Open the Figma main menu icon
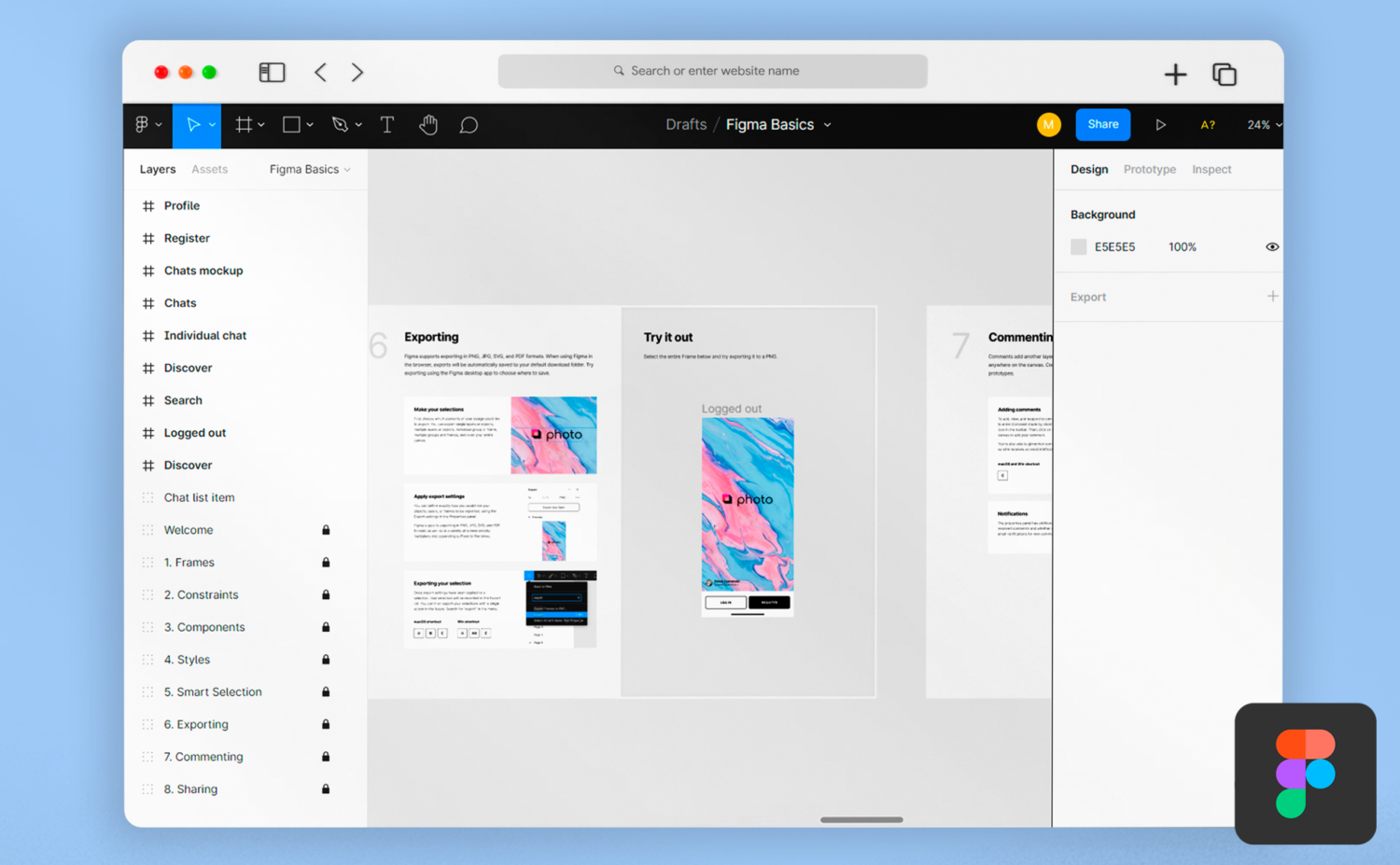Viewport: 1400px width, 865px height. point(142,124)
